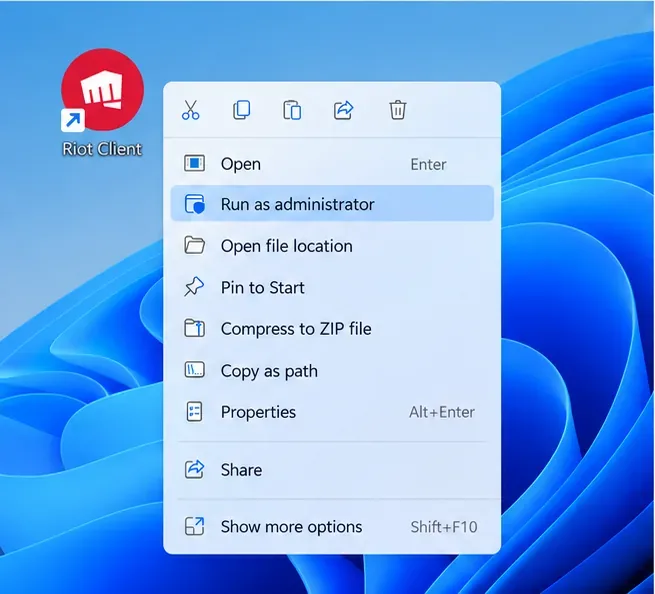The height and width of the screenshot is (594, 655).
Task: Select Pin to Start
Action: point(332,287)
